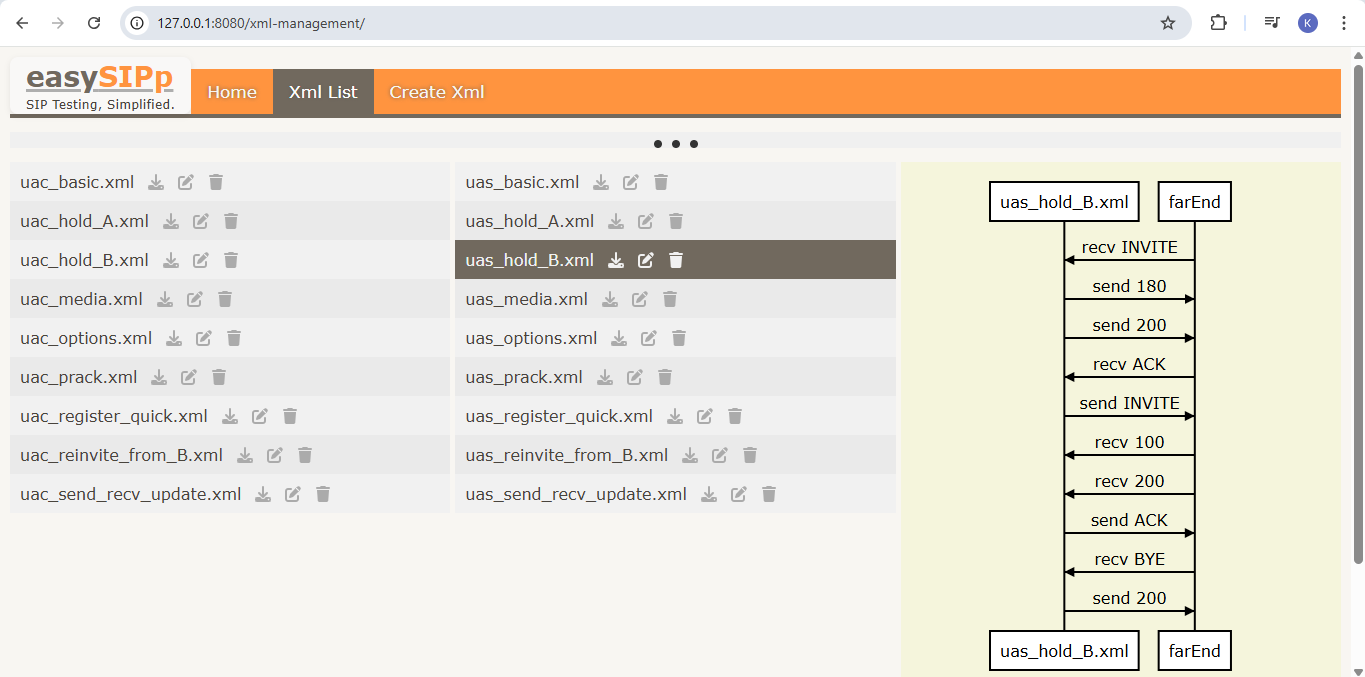Edit uac_prack.xml with the pencil icon
This screenshot has width=1365, height=677.
coord(188,377)
